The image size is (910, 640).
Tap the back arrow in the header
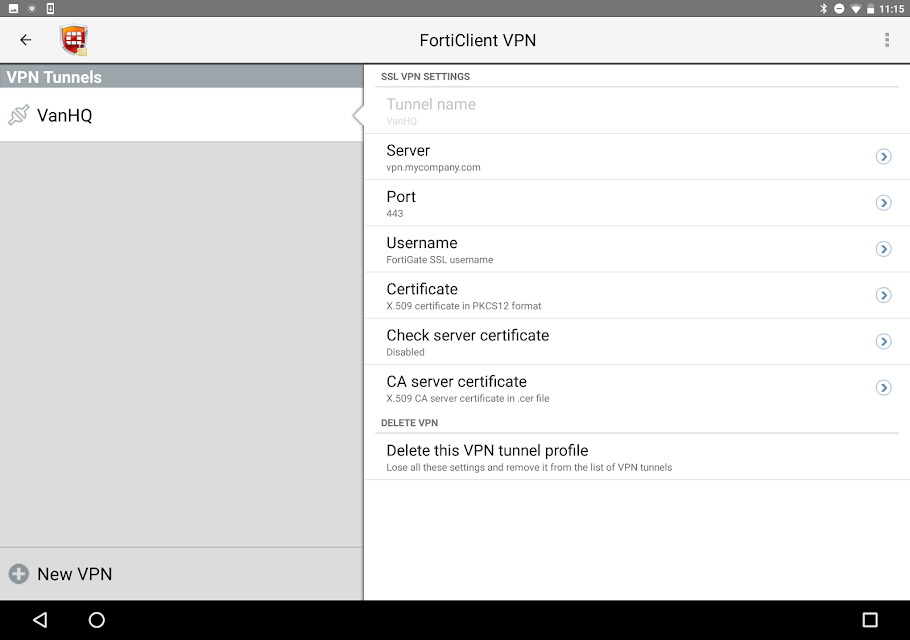26,39
